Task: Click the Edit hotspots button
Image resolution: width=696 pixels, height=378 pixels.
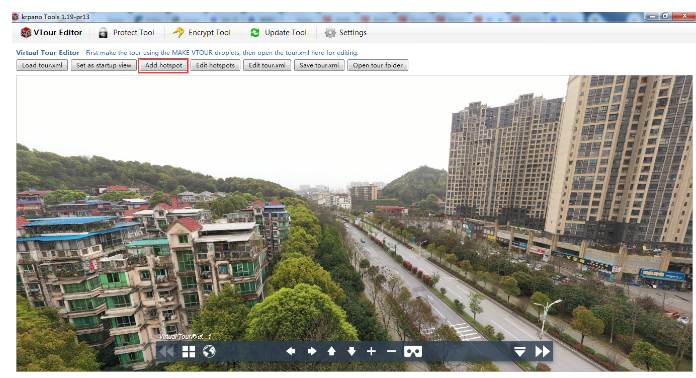Action: (215, 65)
